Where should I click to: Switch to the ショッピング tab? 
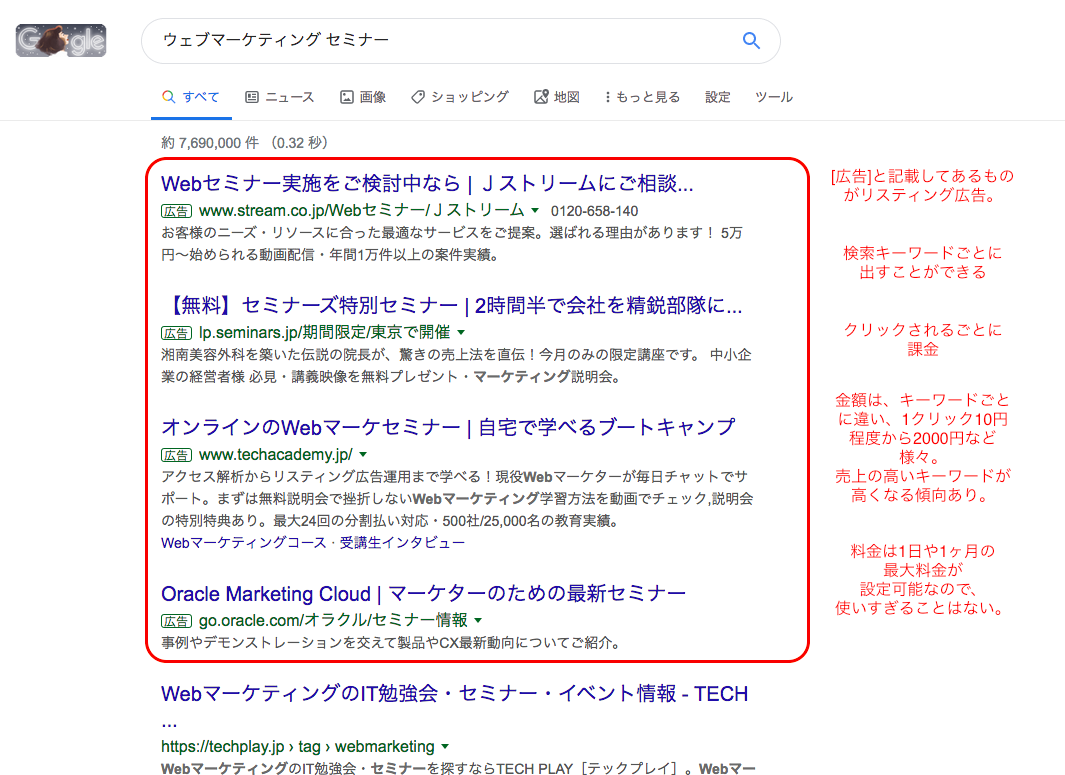(460, 97)
